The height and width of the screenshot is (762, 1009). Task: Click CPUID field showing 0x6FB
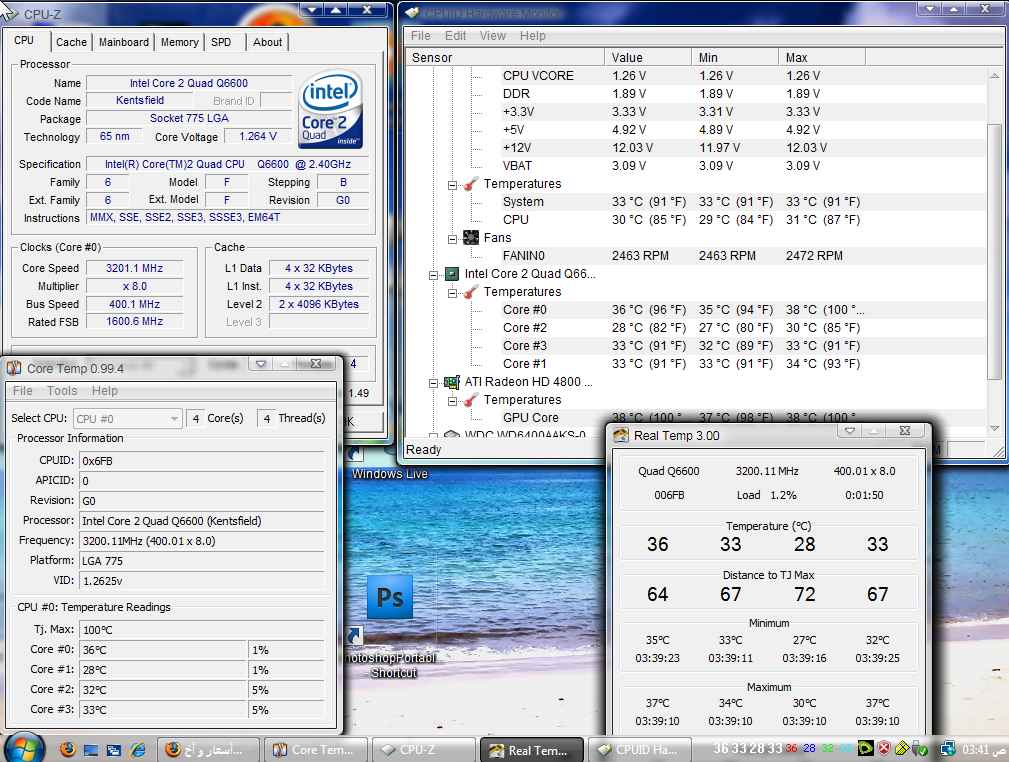click(x=201, y=461)
